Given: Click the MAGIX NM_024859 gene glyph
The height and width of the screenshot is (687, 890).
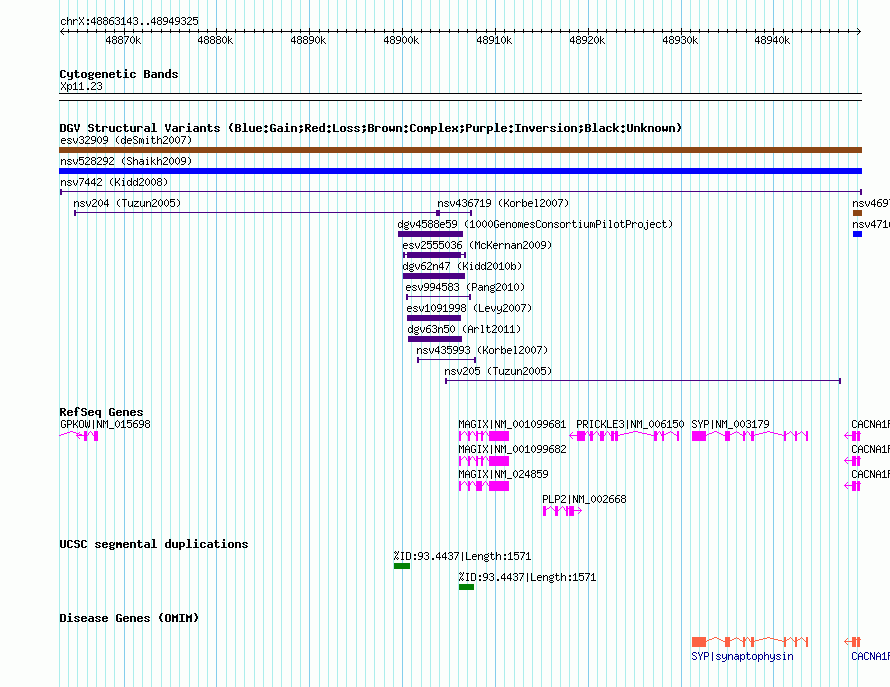Looking at the screenshot, I should [x=484, y=486].
